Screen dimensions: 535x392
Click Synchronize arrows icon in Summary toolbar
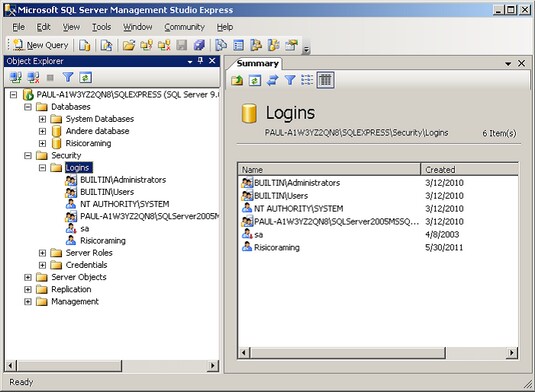272,81
